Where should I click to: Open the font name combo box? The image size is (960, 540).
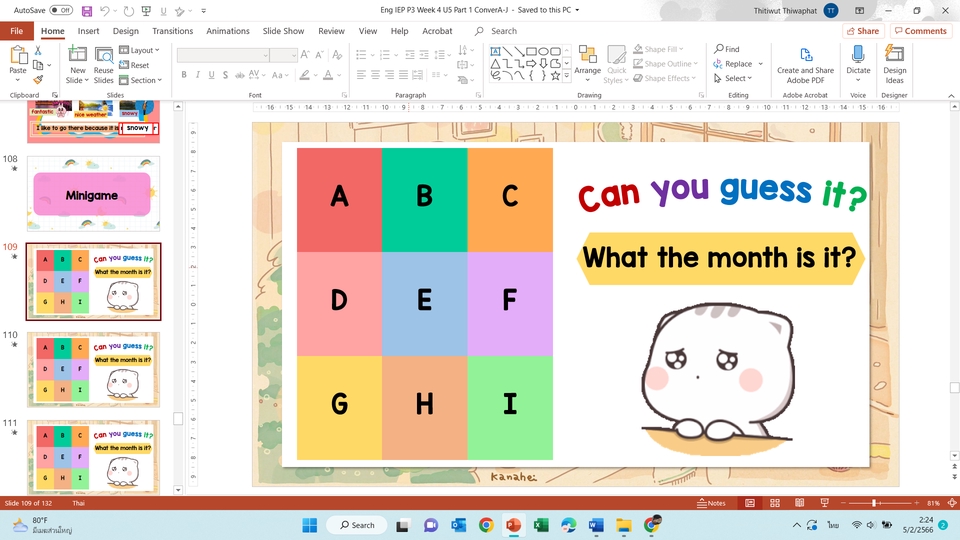223,55
